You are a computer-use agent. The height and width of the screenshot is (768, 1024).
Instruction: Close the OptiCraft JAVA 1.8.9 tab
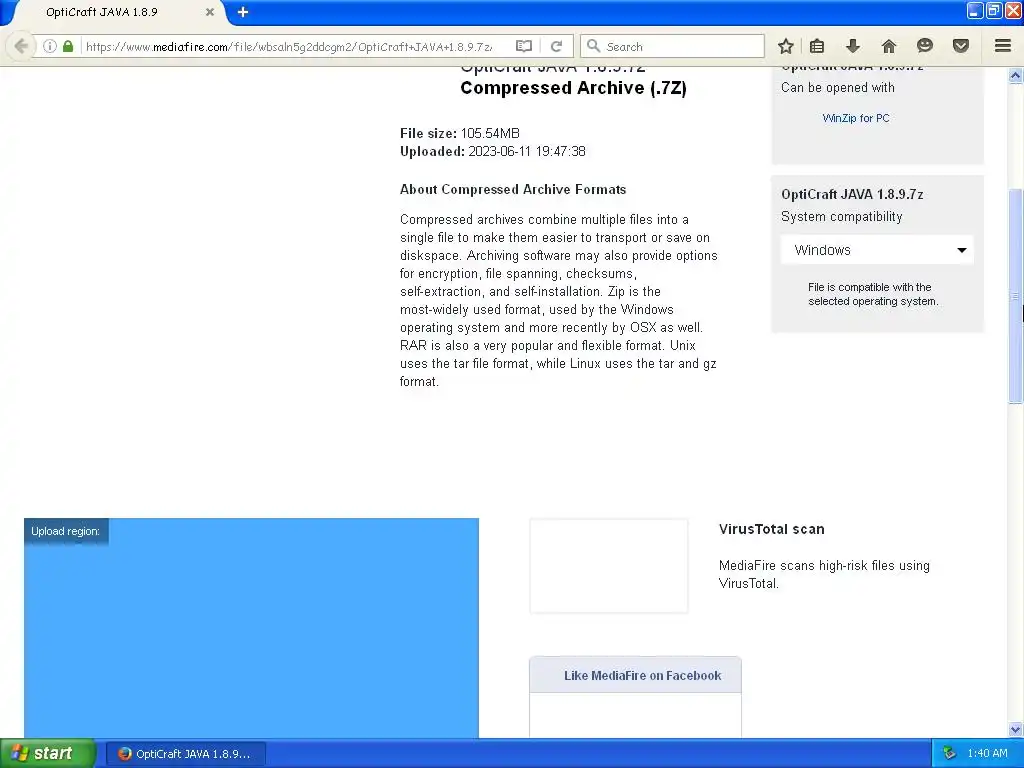(x=210, y=12)
